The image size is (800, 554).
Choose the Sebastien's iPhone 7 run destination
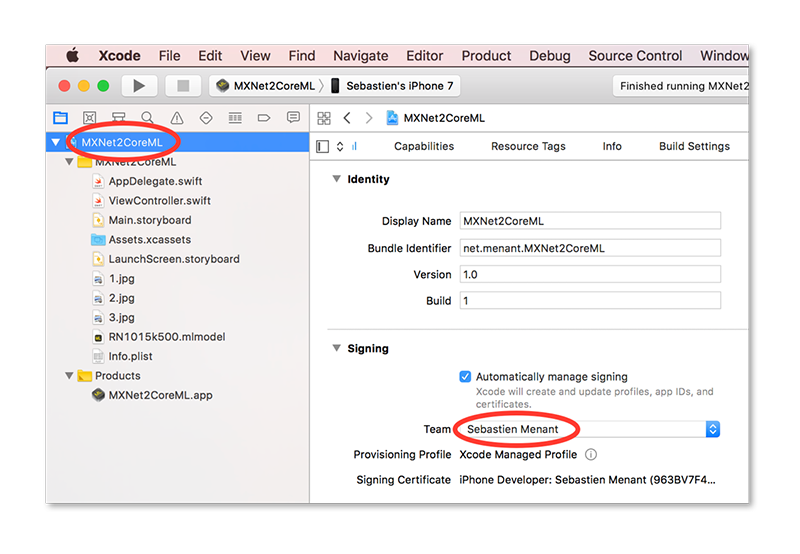(392, 86)
